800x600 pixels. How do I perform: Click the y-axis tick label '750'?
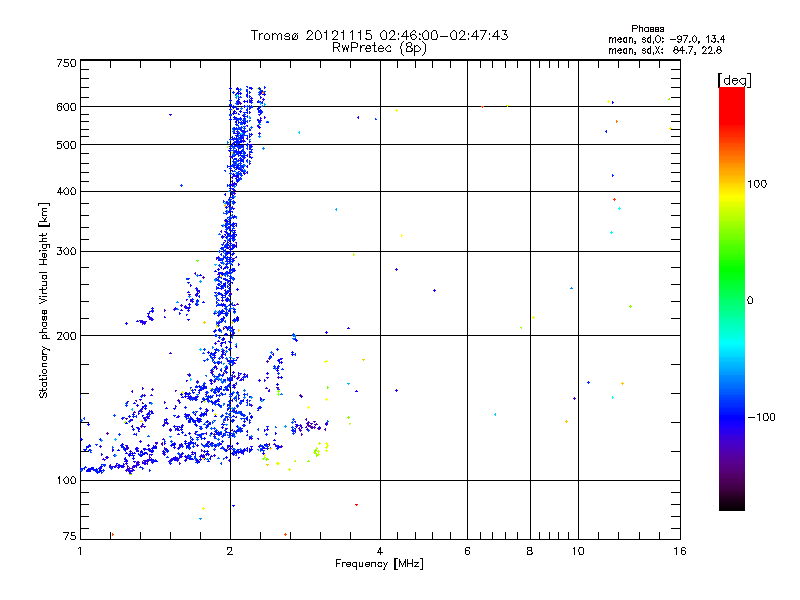coord(66,63)
